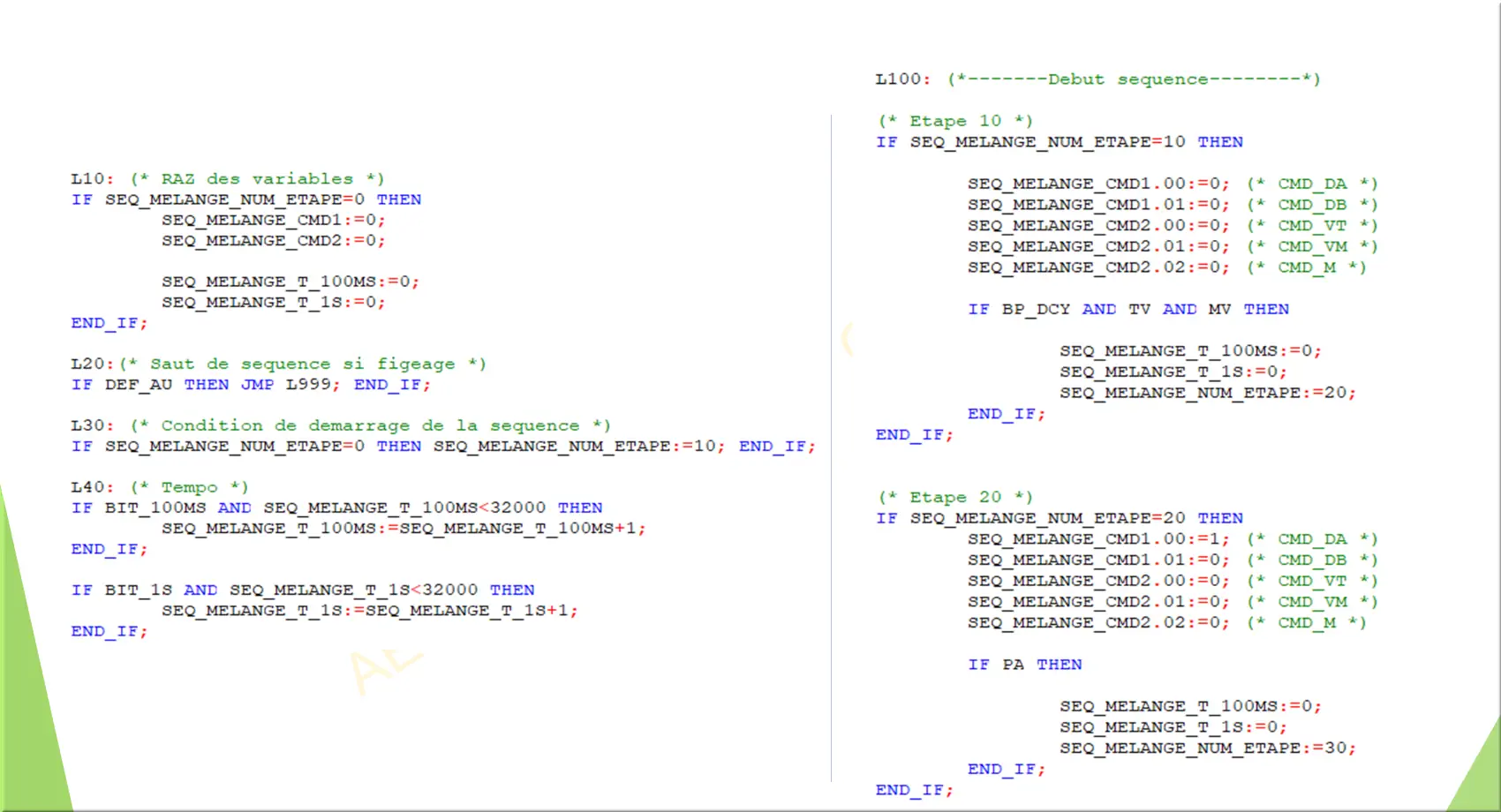1501x812 pixels.
Task: Click the L10 RAZ des variables comment
Action: (x=228, y=179)
